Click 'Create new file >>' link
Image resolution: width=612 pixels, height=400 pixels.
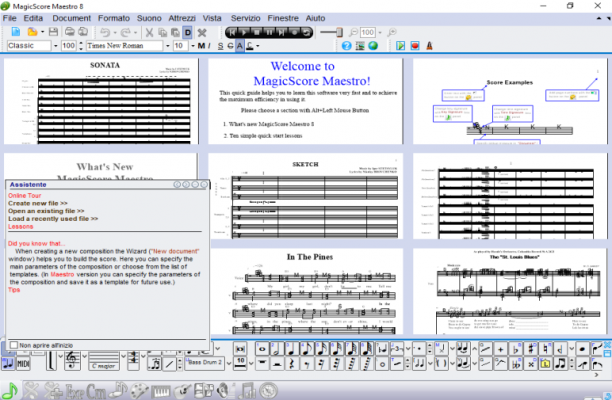(x=37, y=203)
